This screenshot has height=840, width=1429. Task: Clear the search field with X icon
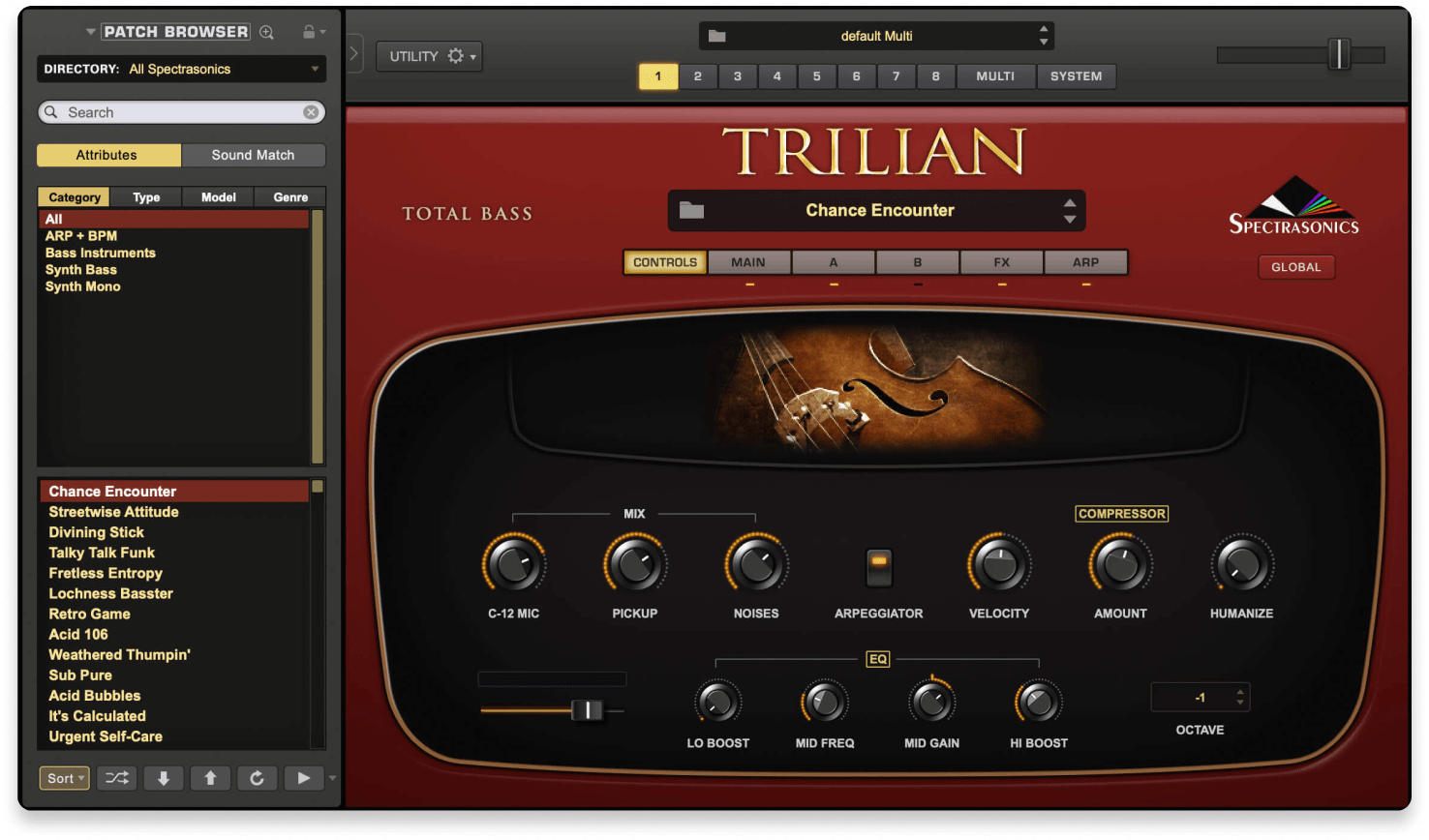click(311, 112)
